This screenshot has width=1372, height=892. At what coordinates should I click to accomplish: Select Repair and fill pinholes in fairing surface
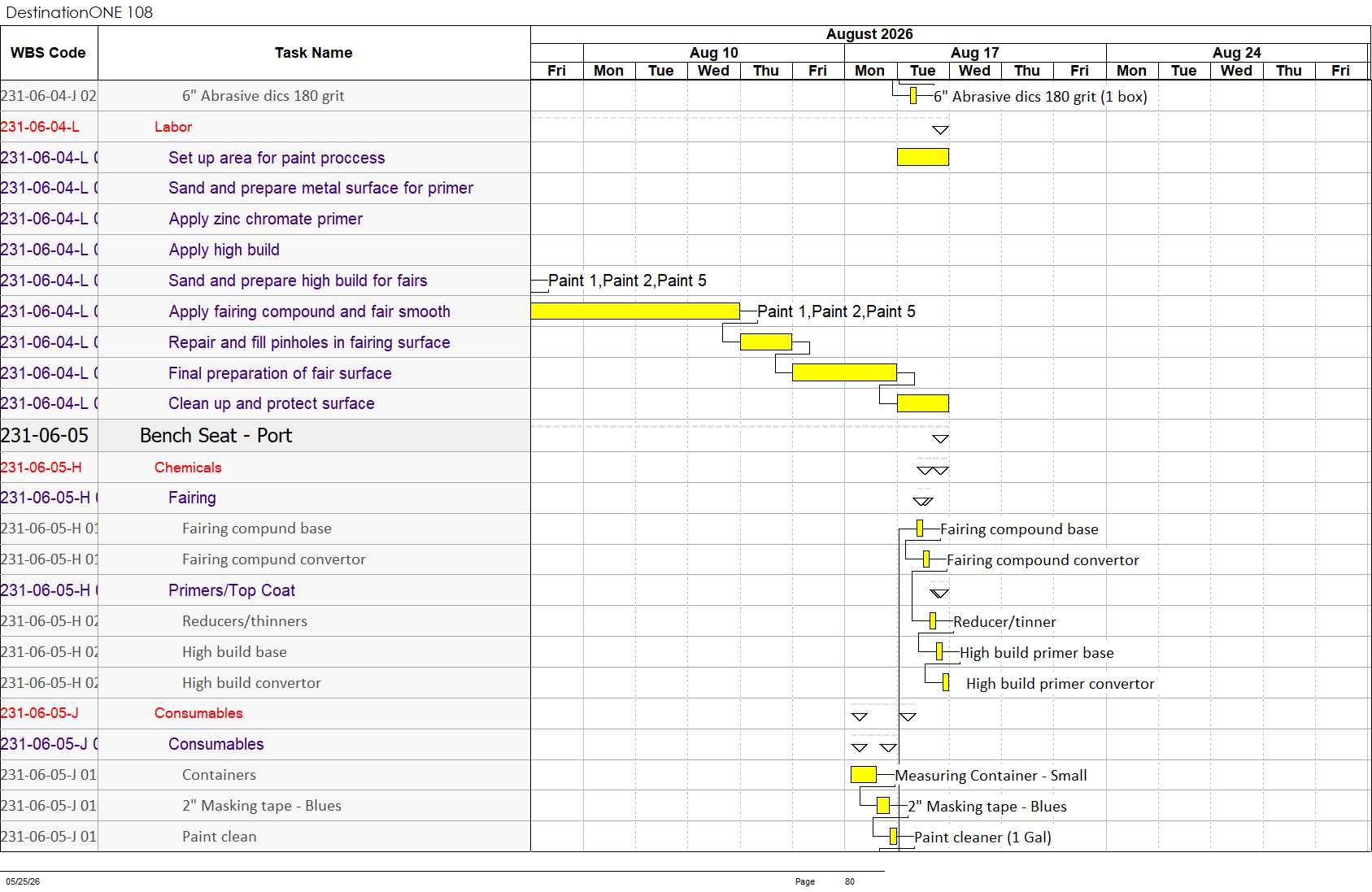pos(309,342)
